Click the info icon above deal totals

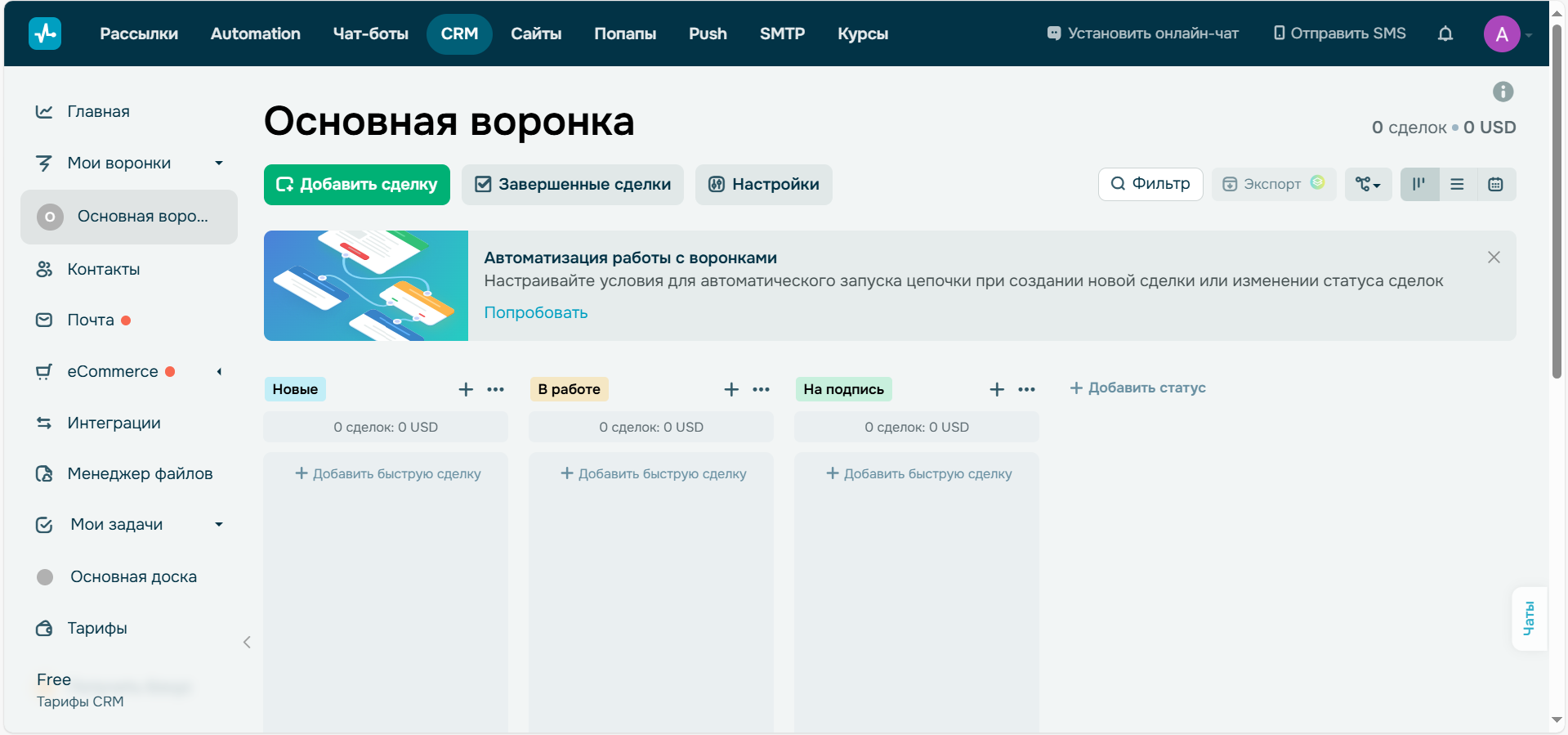coord(1503,92)
